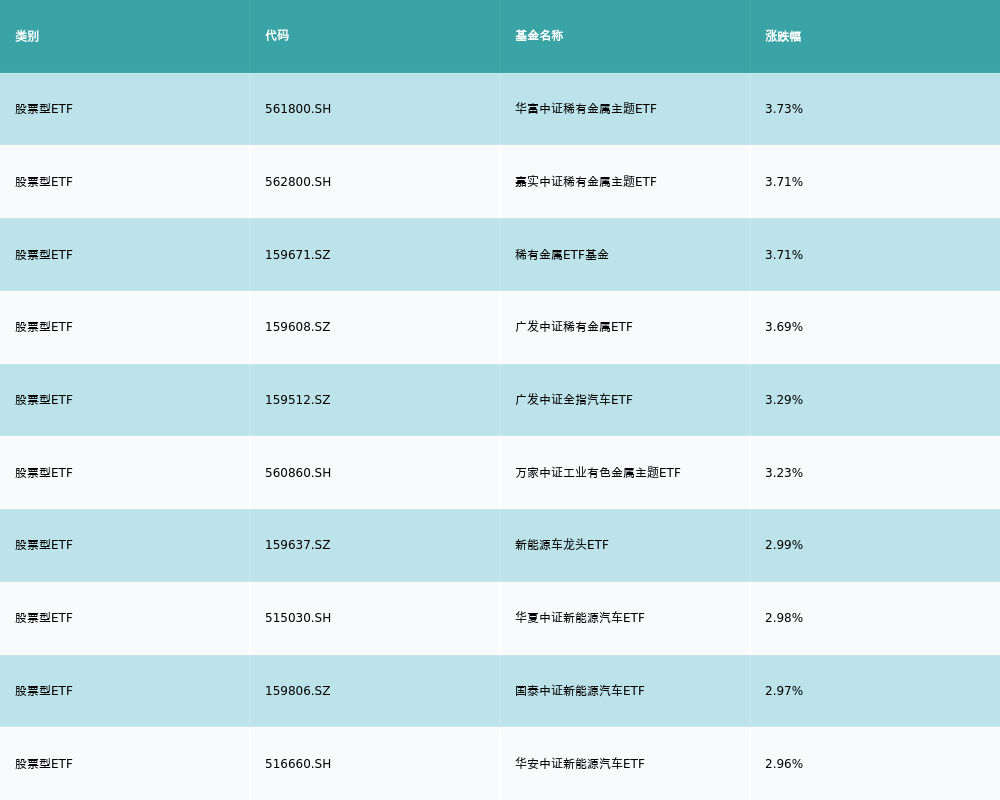Click 股票型ETF in the 159637.SZ row
The image size is (1000, 800).
(x=44, y=545)
